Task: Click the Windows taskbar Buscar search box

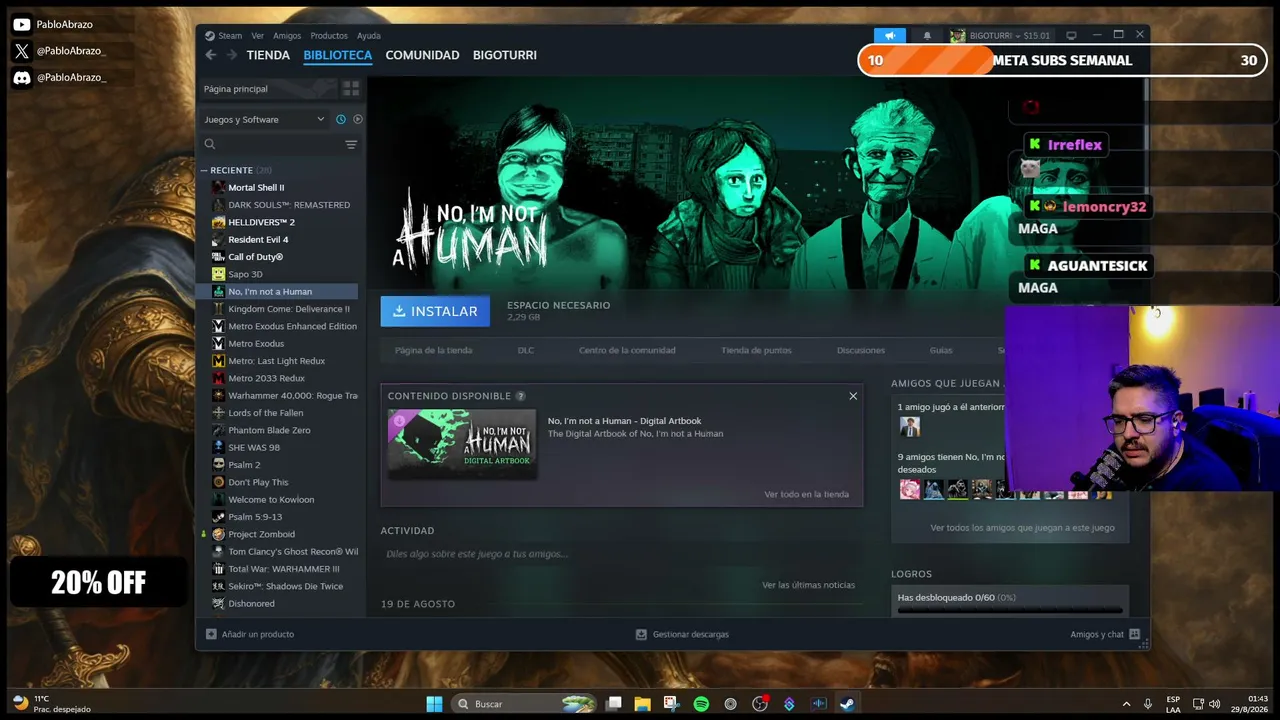Action: click(523, 704)
